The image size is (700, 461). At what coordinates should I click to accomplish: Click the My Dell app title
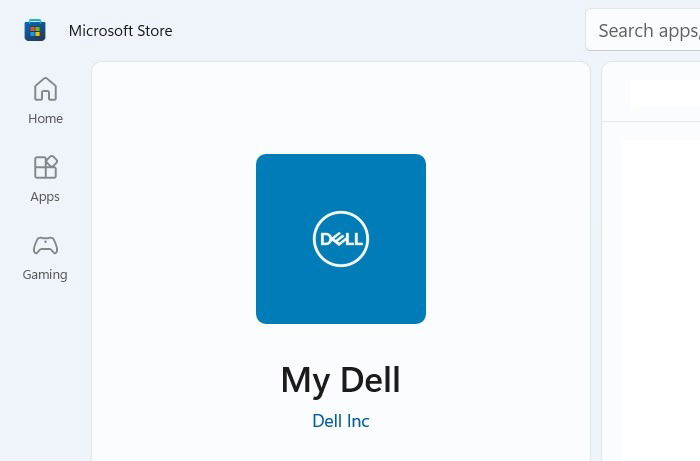point(341,380)
